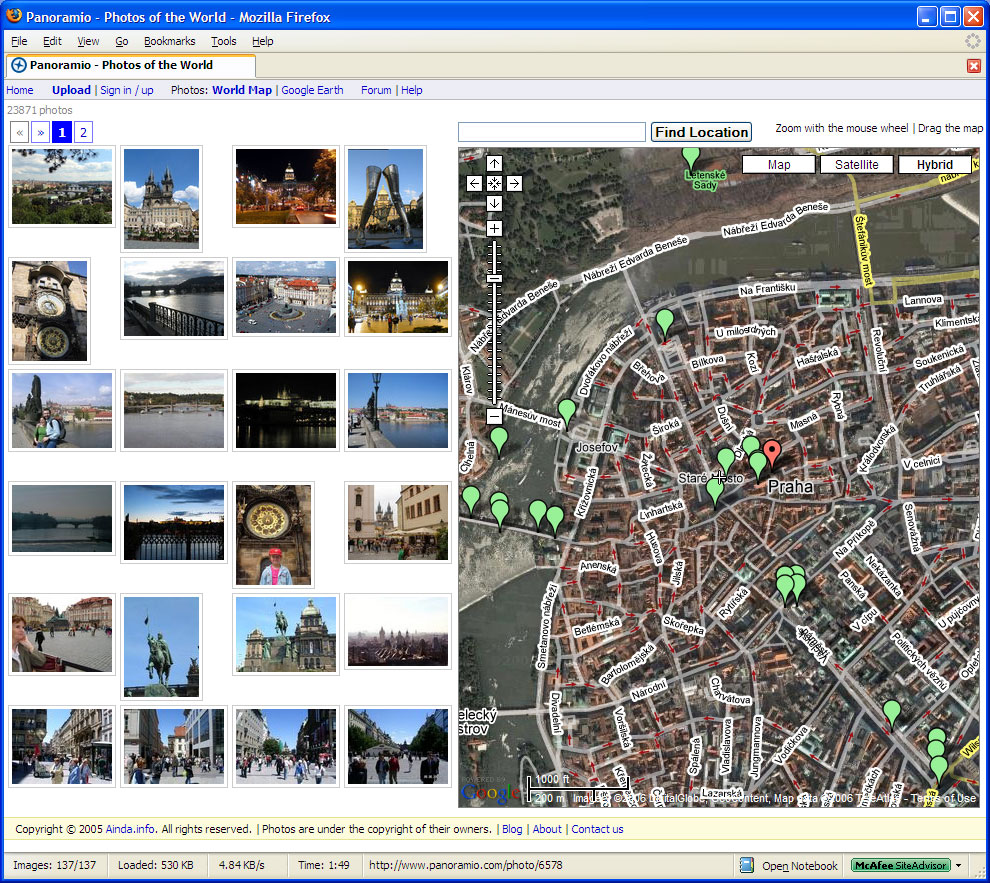Click the map pan left arrow
This screenshot has width=990, height=883.
click(474, 183)
